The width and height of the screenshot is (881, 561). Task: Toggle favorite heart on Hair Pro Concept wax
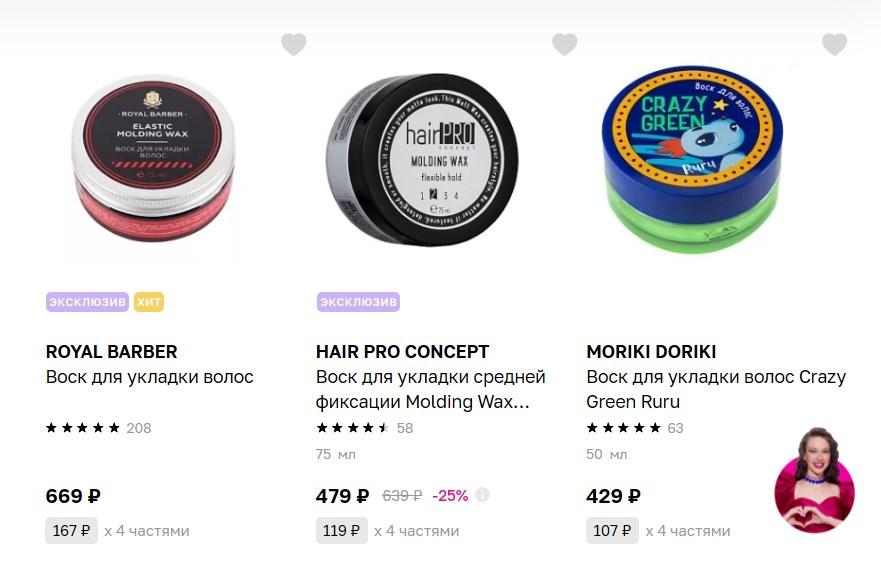[564, 44]
